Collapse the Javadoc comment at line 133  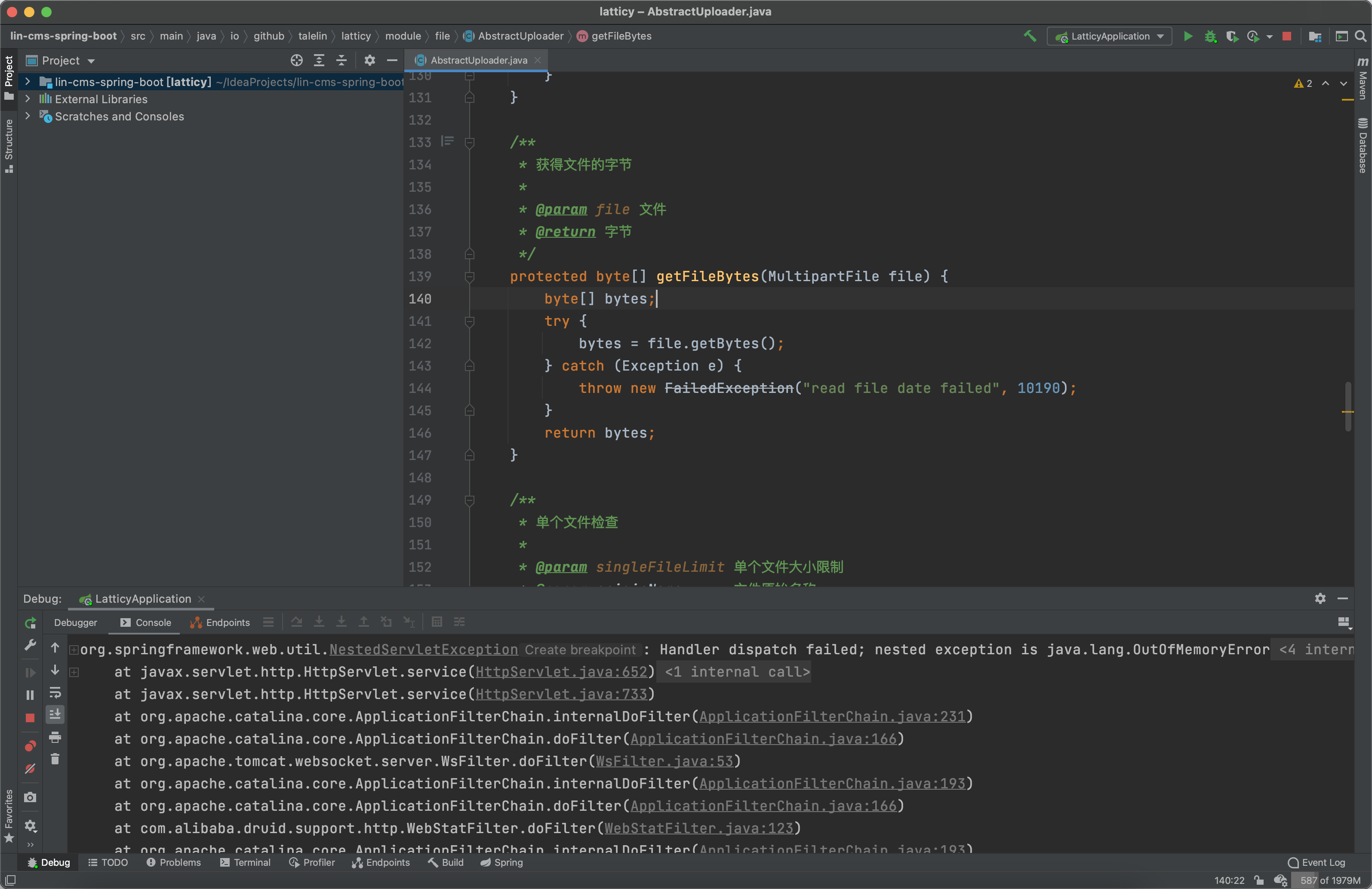click(470, 143)
